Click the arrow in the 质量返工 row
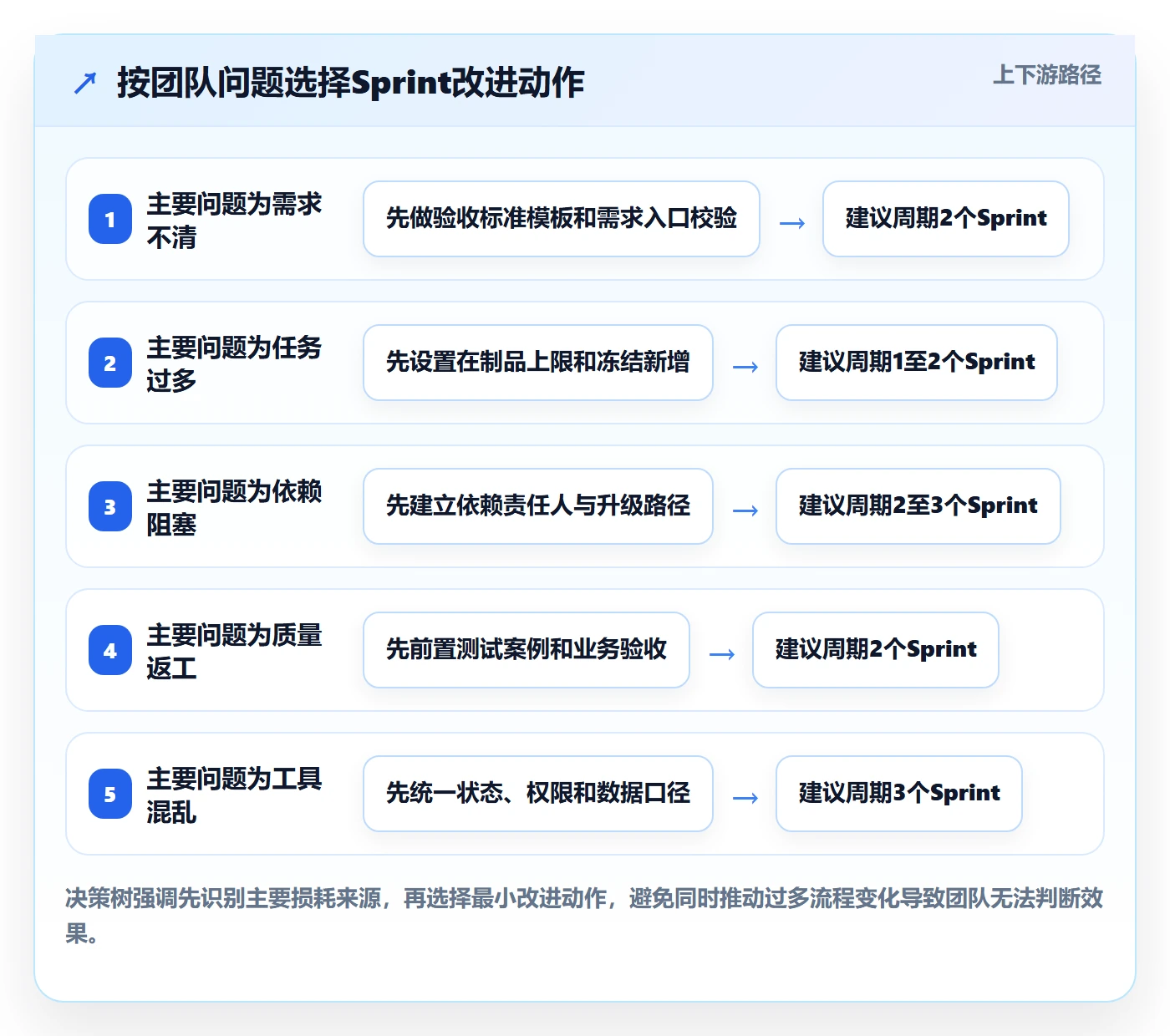 click(721, 653)
